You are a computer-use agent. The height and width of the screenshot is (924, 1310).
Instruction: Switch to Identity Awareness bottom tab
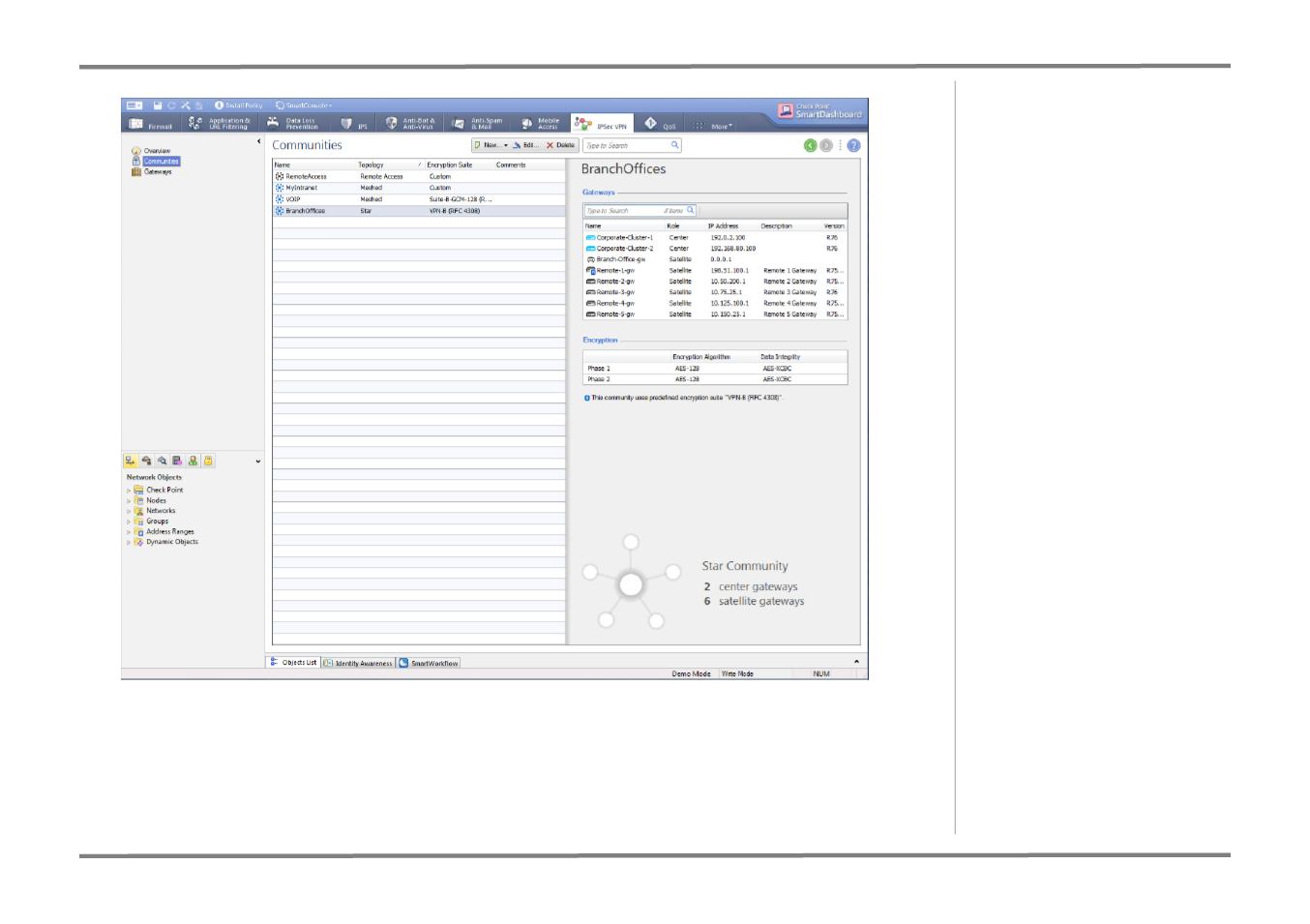[x=358, y=663]
